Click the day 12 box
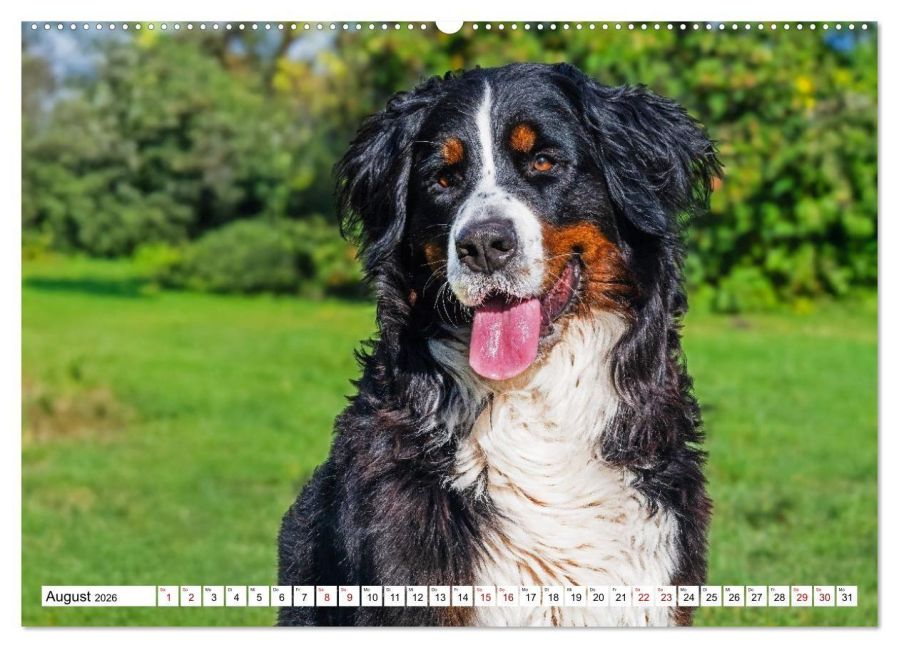The height and width of the screenshot is (648, 899). pos(417,597)
